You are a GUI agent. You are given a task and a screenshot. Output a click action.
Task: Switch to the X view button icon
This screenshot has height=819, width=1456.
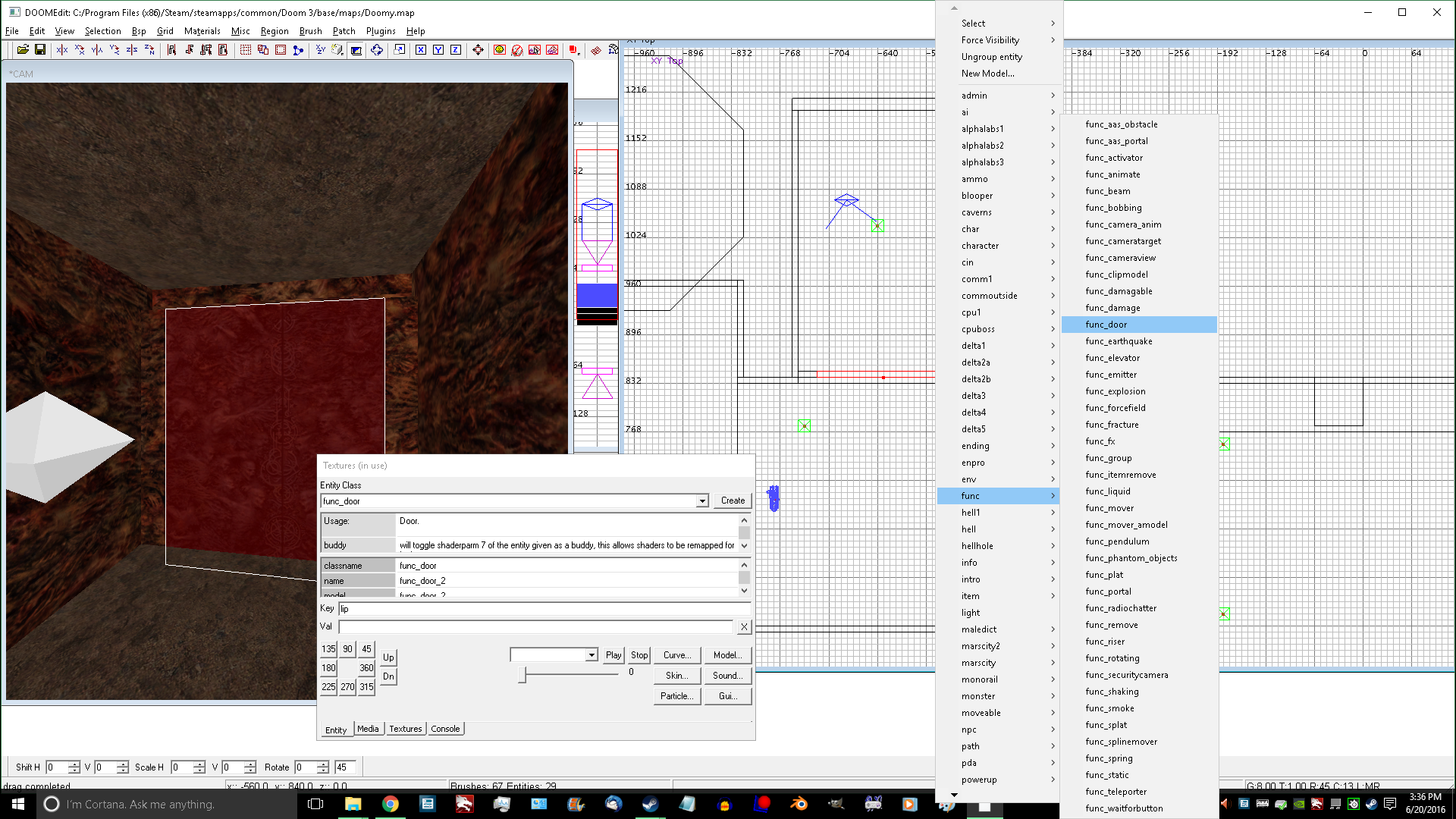(421, 50)
